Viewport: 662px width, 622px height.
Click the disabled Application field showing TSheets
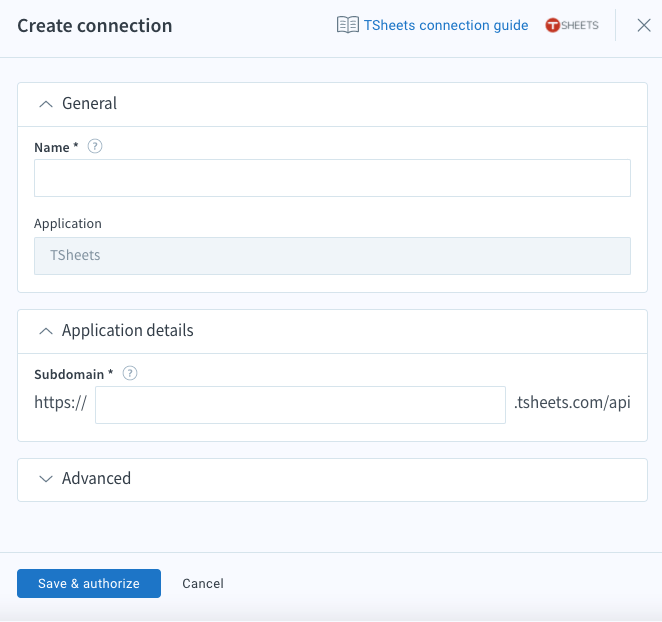tap(332, 256)
